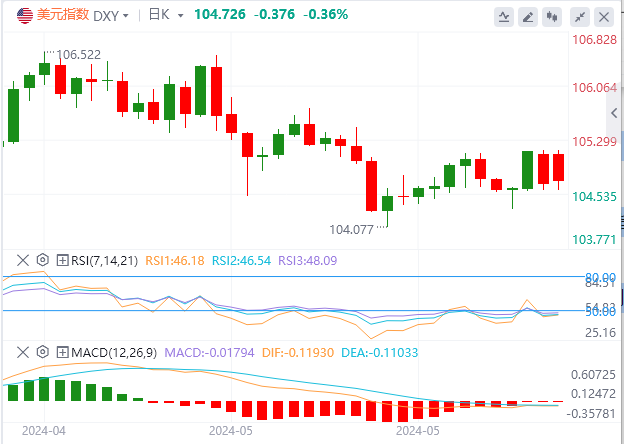Click the 104.077 low price marker
The image size is (624, 444).
[x=352, y=229]
